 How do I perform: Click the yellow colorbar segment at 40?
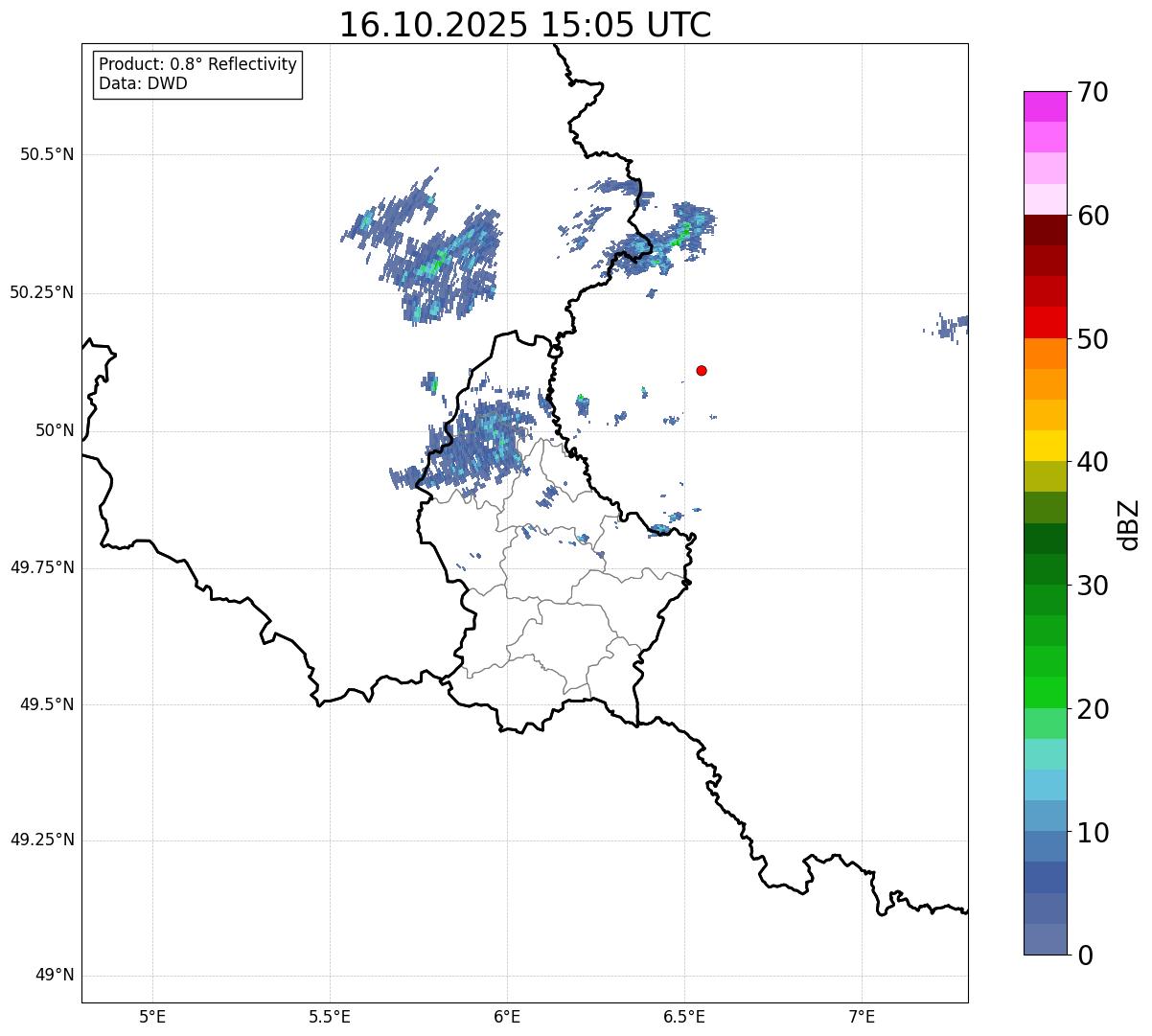click(1045, 446)
